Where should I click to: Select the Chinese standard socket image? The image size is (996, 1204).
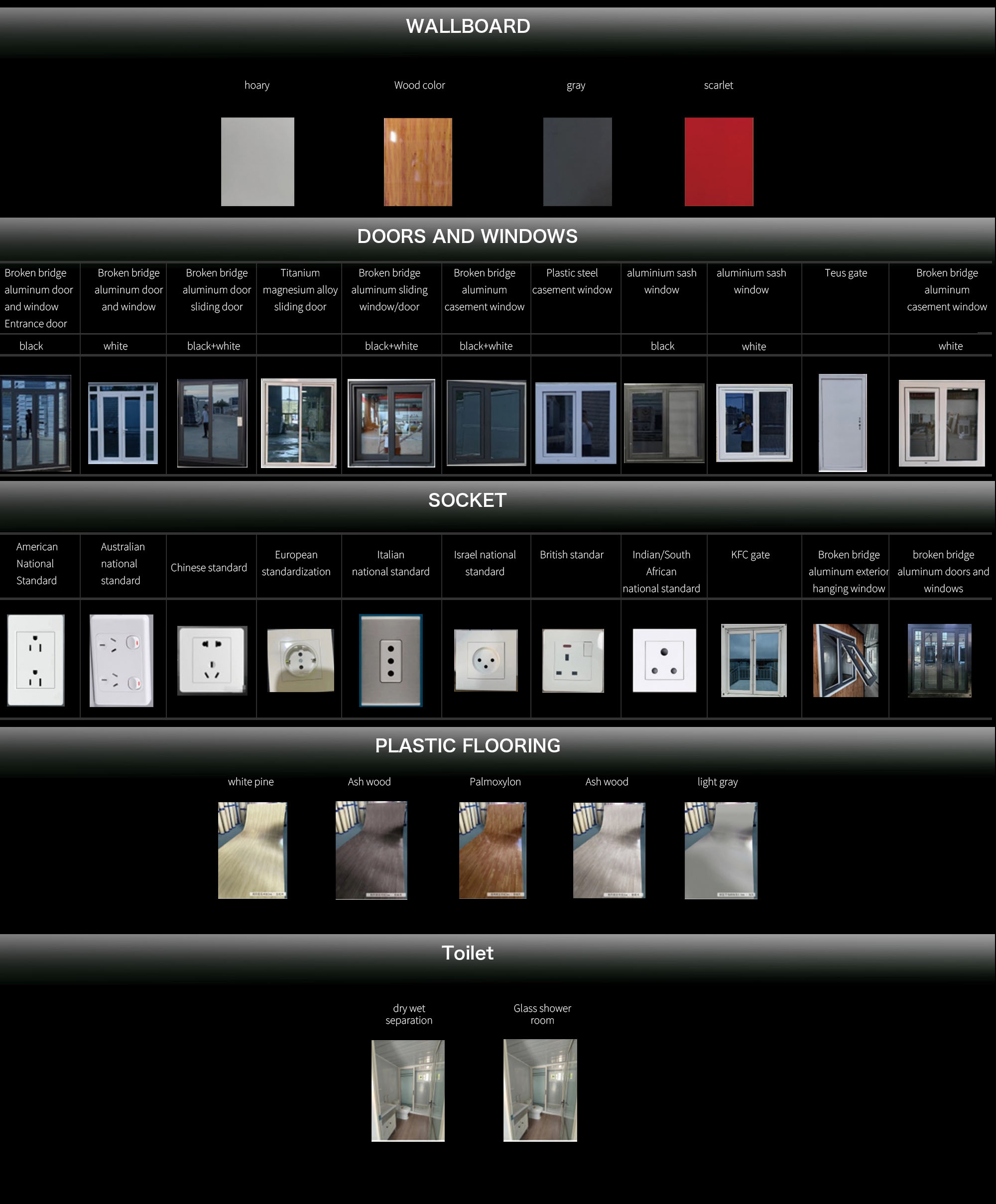click(x=212, y=660)
